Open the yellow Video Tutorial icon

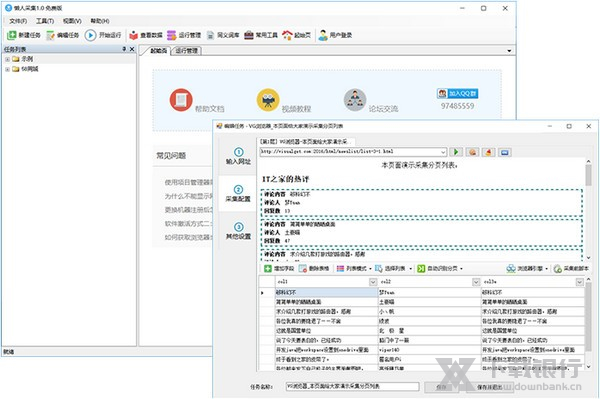point(268,100)
